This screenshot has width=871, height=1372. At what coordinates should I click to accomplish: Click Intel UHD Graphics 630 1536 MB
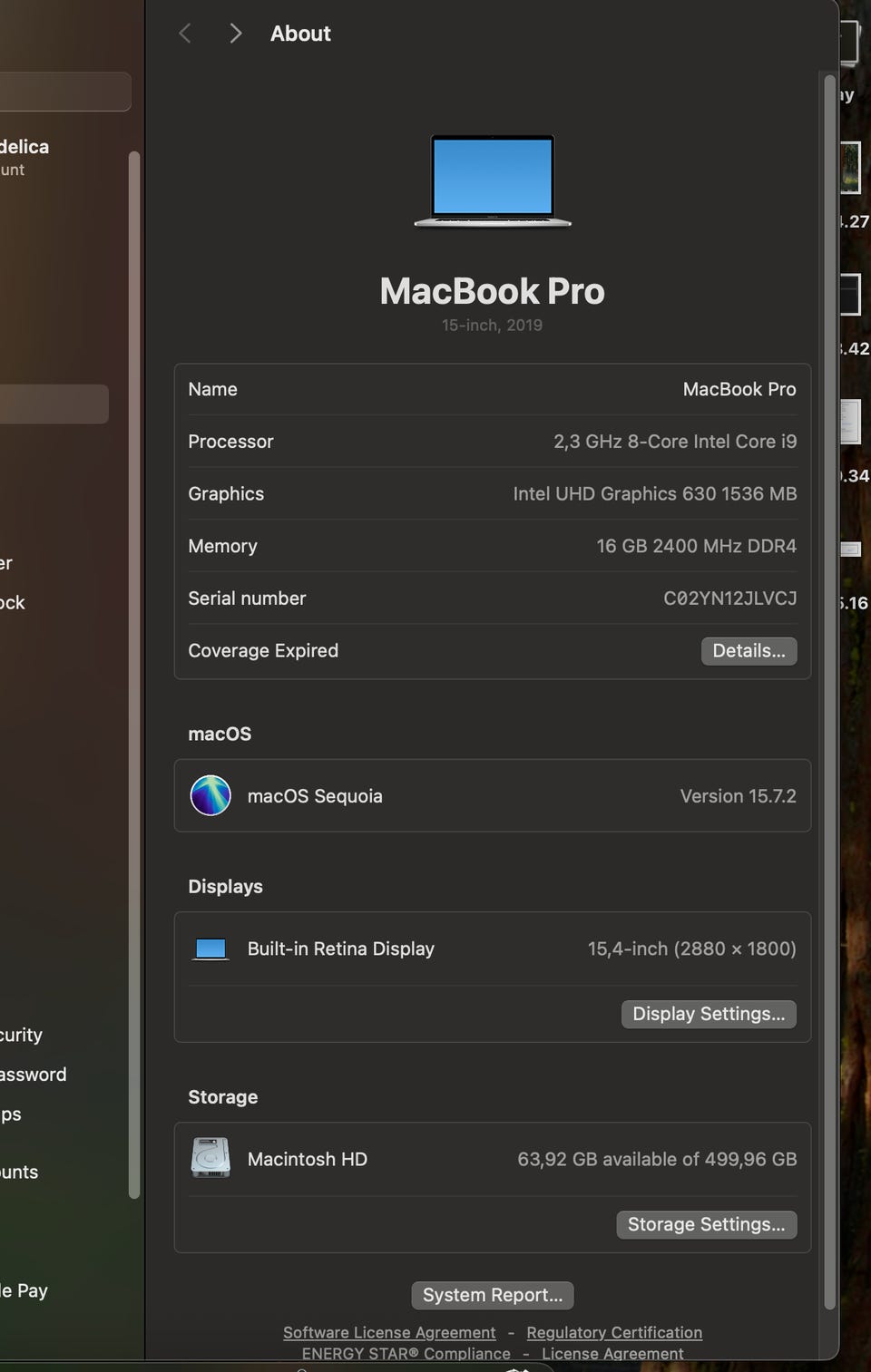655,493
